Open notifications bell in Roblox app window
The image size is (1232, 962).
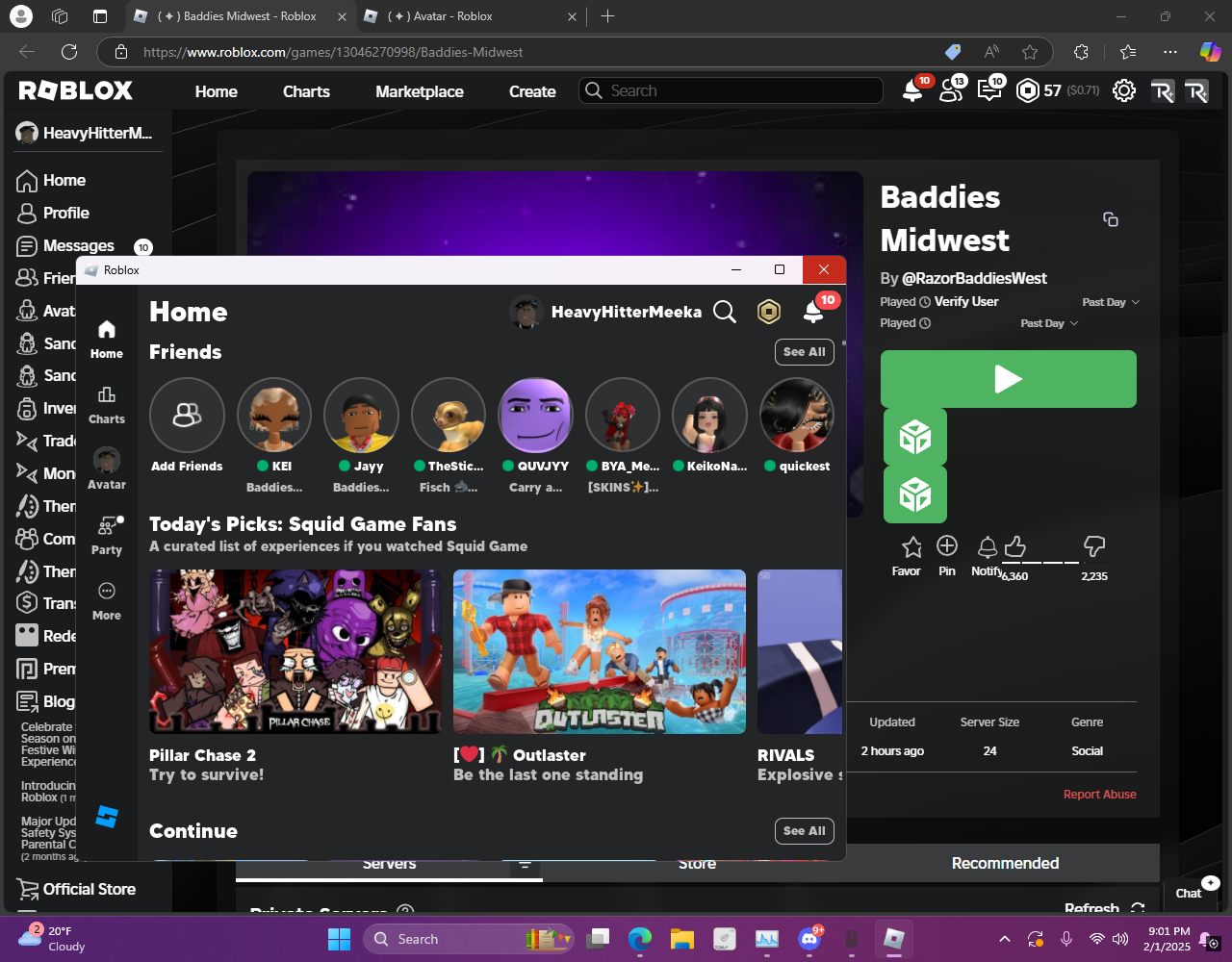[813, 312]
